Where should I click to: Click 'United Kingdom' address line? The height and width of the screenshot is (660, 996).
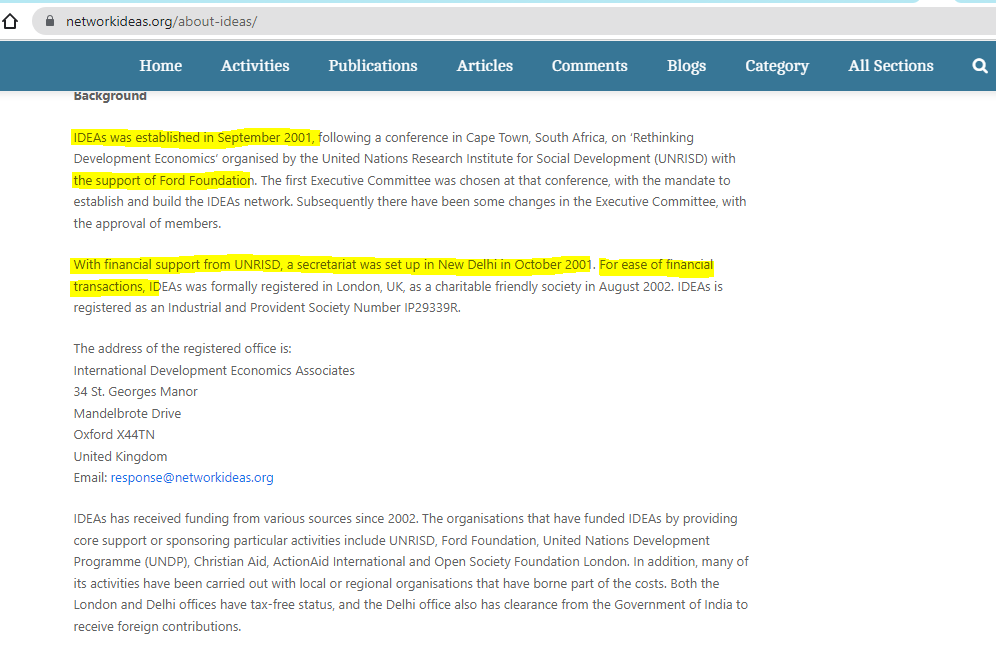pos(120,457)
